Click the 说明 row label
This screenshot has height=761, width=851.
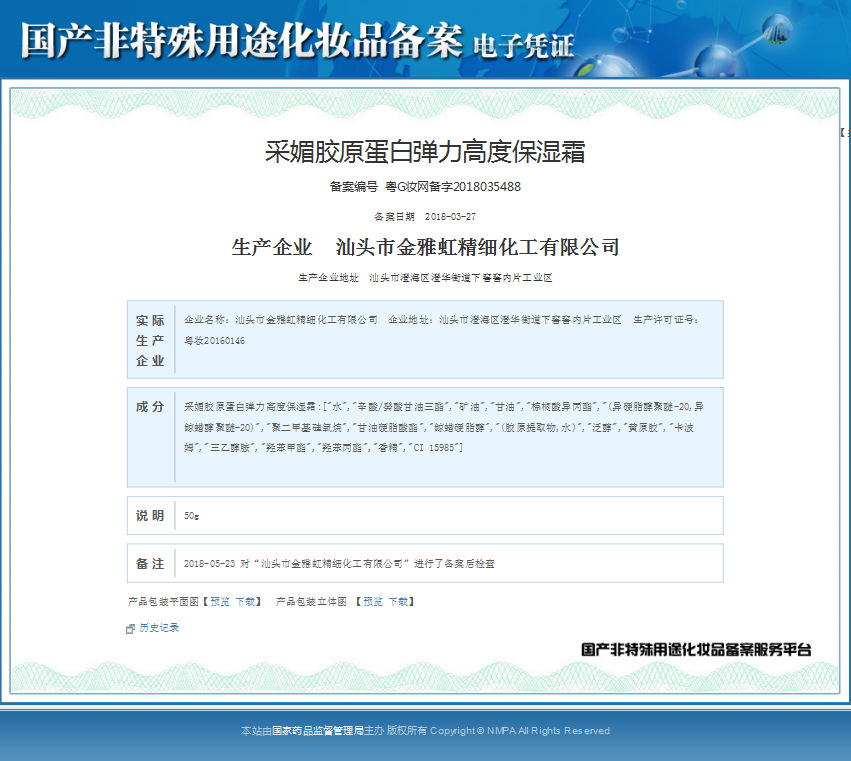[150, 516]
